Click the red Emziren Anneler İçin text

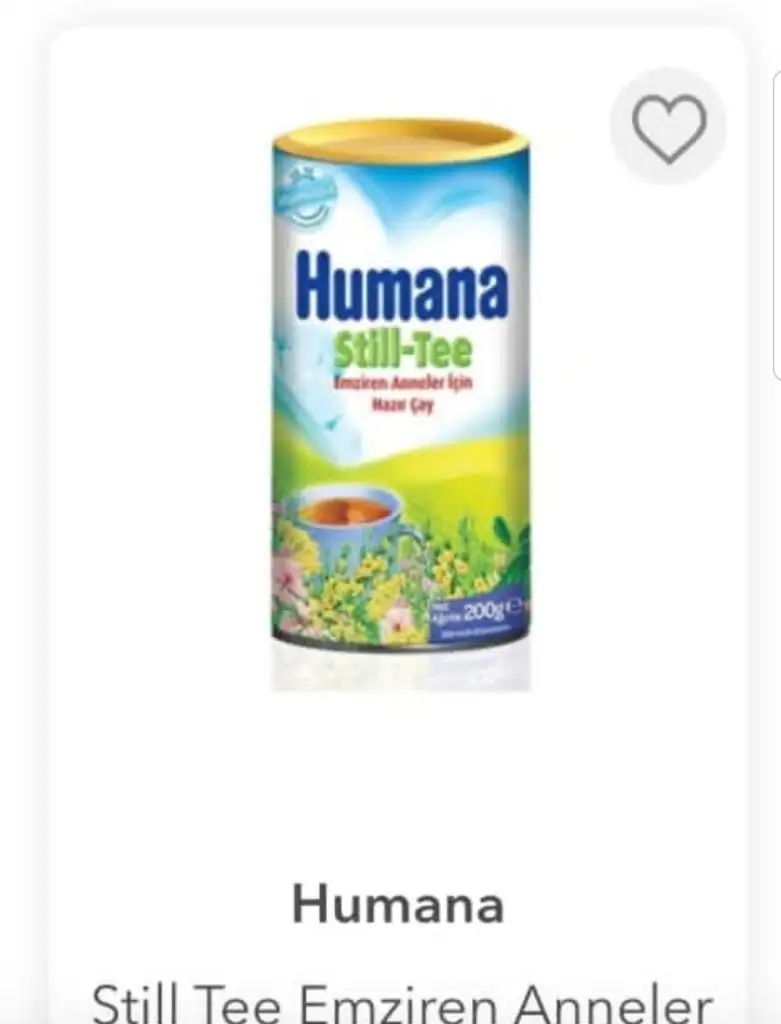point(402,383)
